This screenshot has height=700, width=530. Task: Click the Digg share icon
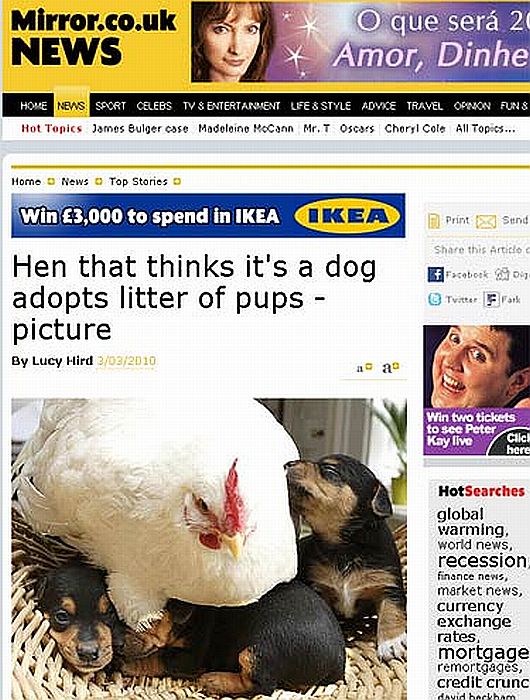(x=502, y=275)
